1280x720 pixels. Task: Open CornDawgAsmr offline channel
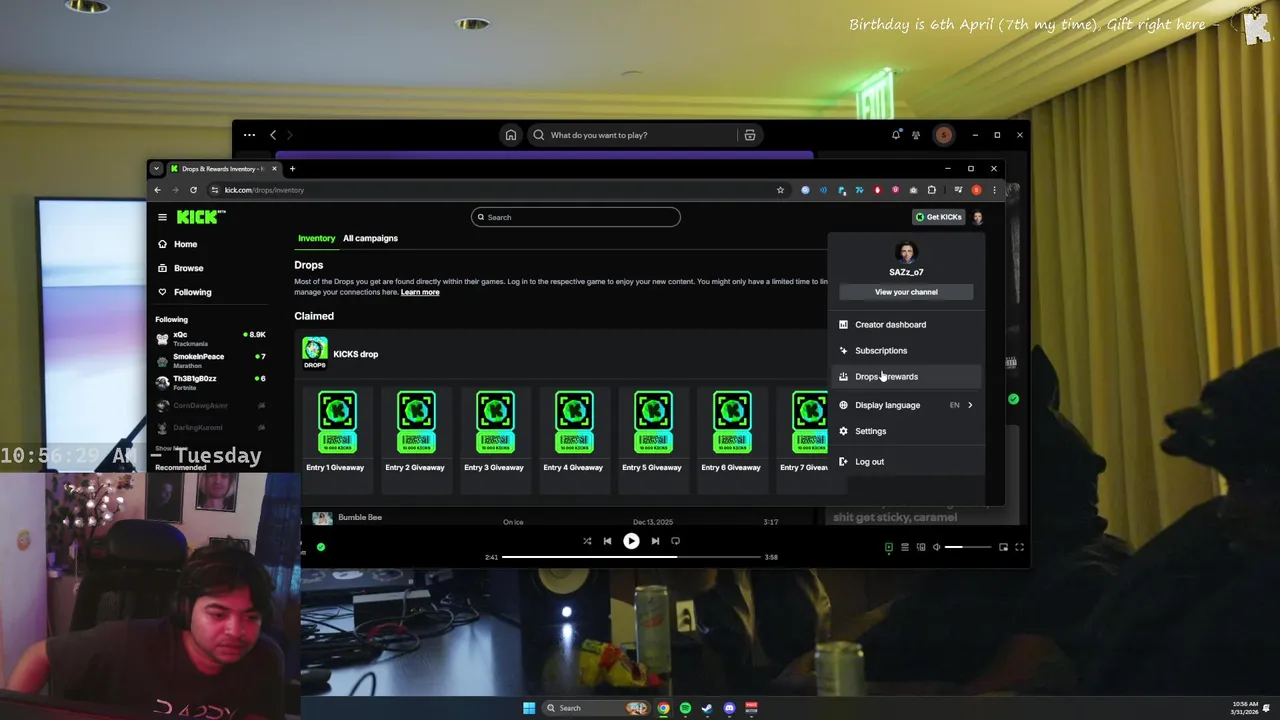(210, 405)
